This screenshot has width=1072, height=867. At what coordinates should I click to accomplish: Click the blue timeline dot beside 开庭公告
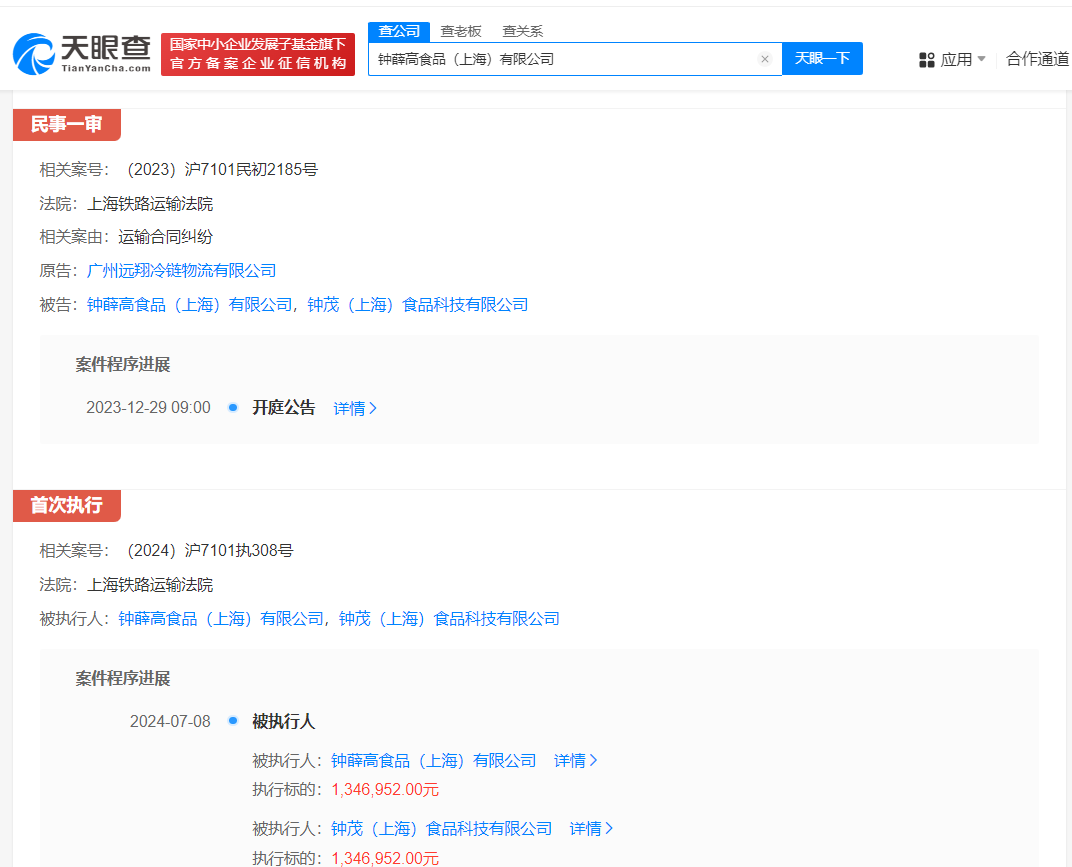click(232, 408)
